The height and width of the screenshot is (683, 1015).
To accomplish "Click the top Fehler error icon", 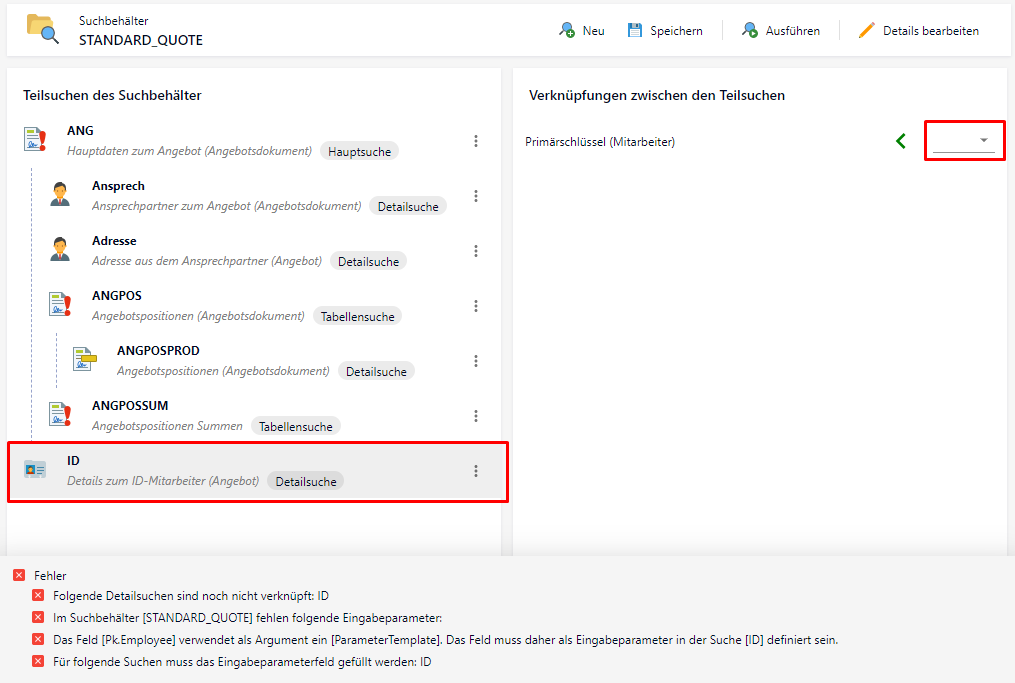I will pyautogui.click(x=19, y=575).
